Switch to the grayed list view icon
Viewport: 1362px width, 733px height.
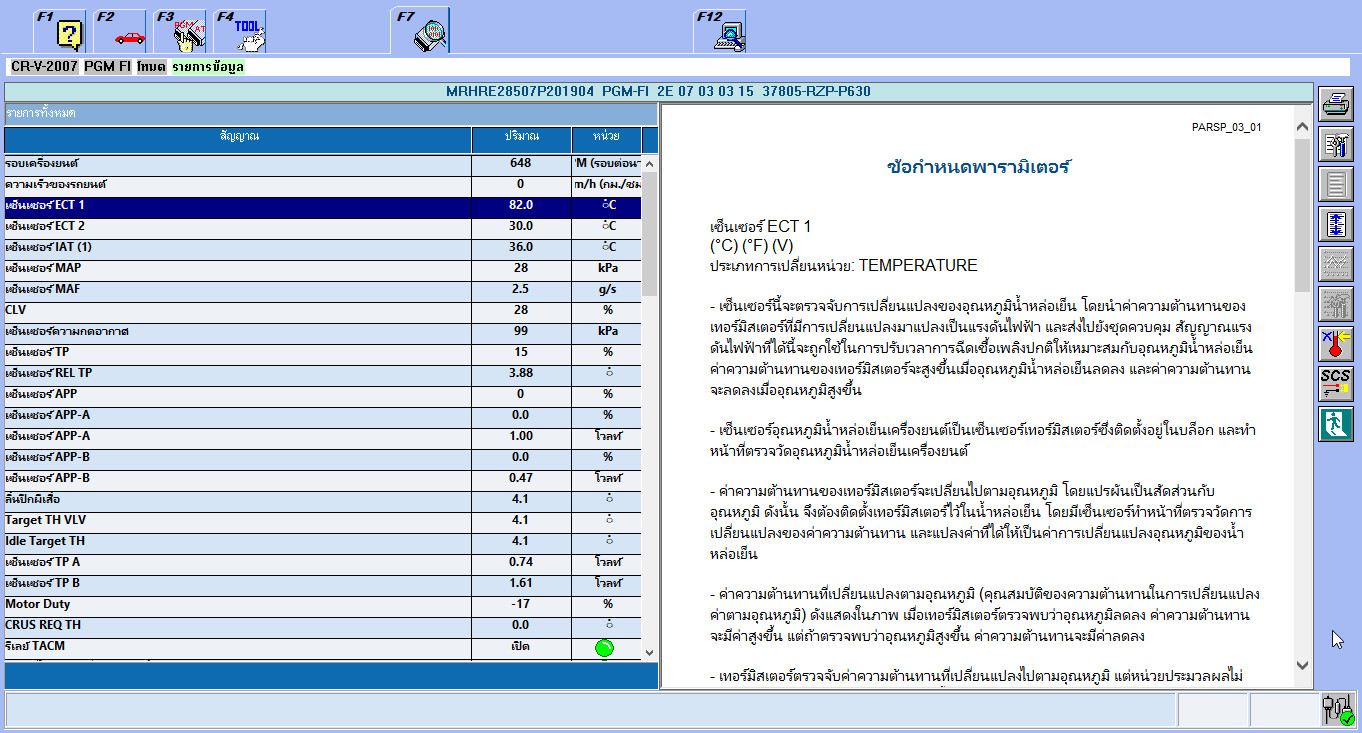[x=1336, y=185]
